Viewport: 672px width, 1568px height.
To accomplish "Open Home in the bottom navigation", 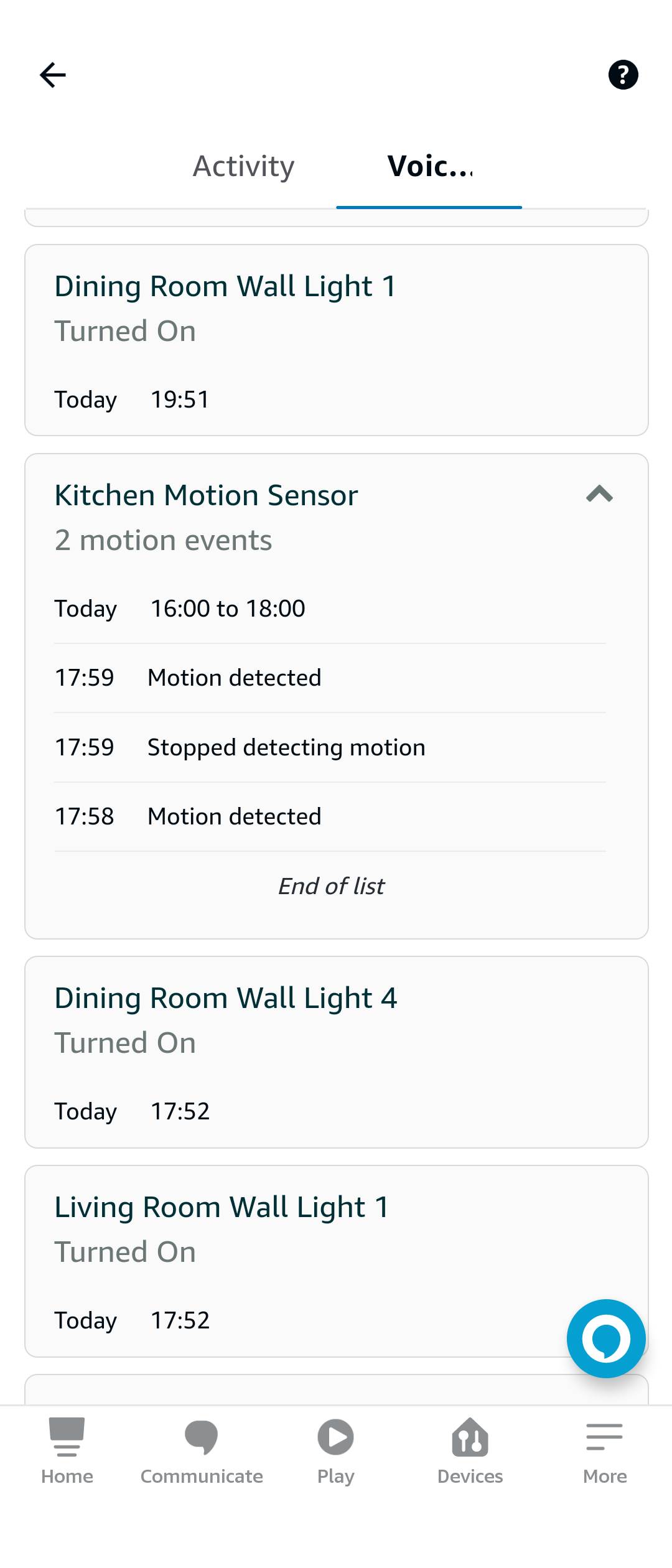I will (67, 1451).
